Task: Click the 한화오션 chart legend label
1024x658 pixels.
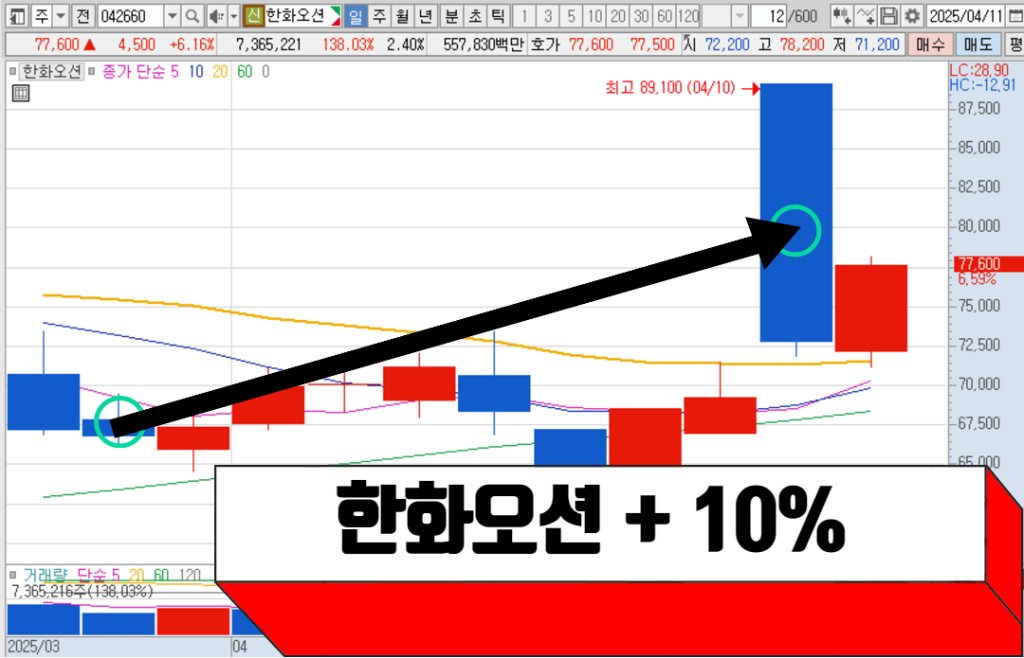Action: click(x=52, y=71)
